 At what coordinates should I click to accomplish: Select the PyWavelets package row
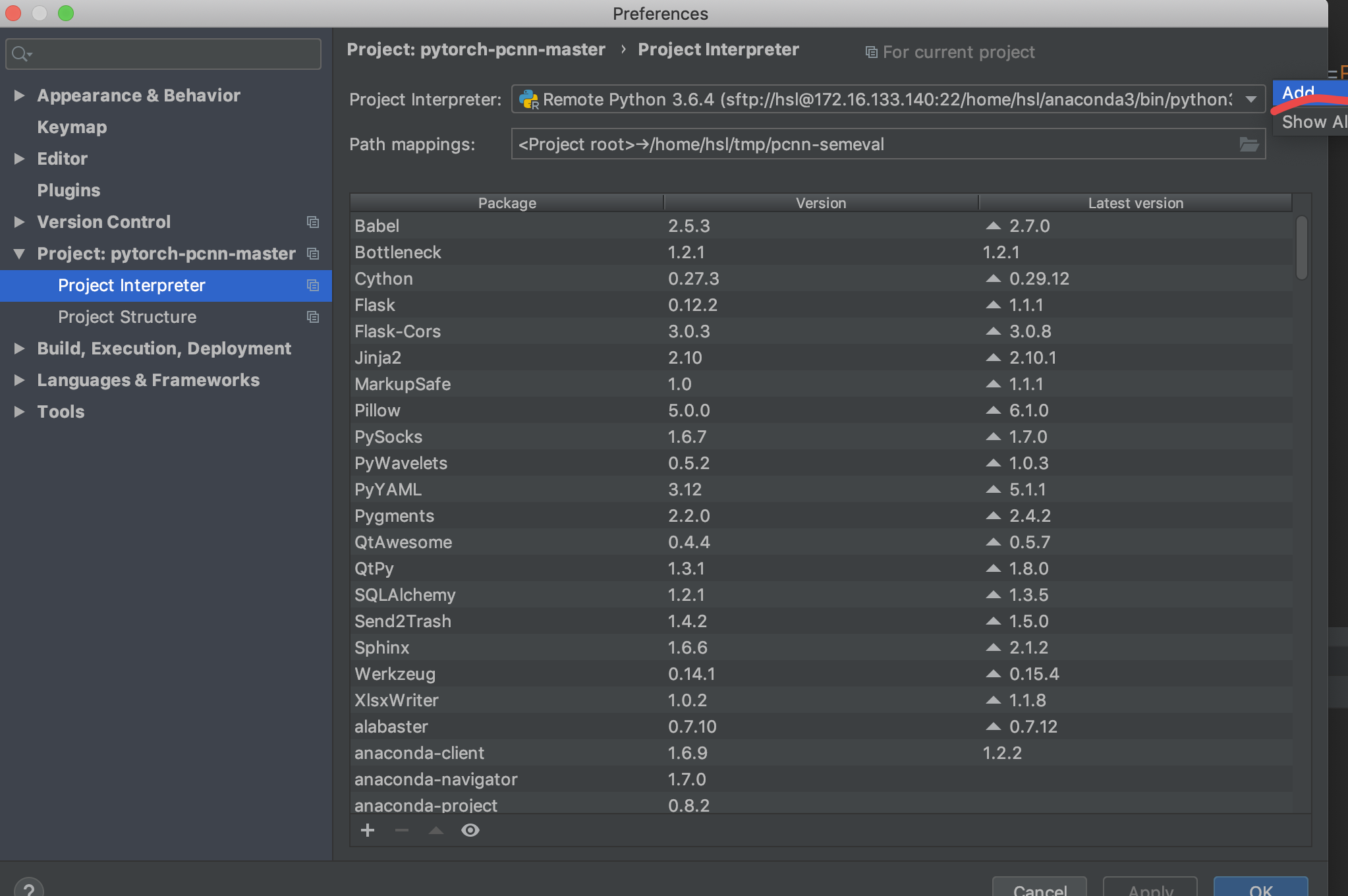(x=821, y=463)
